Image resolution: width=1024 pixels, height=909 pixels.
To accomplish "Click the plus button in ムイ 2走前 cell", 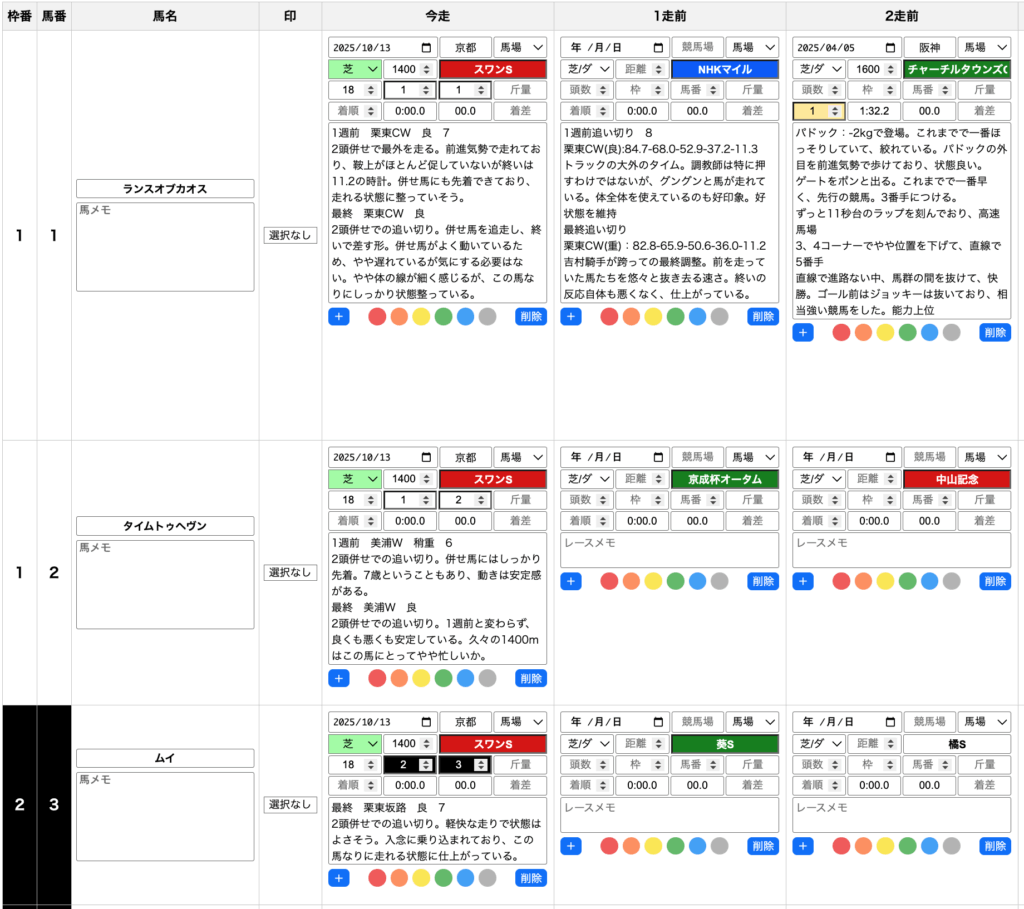I will point(803,846).
